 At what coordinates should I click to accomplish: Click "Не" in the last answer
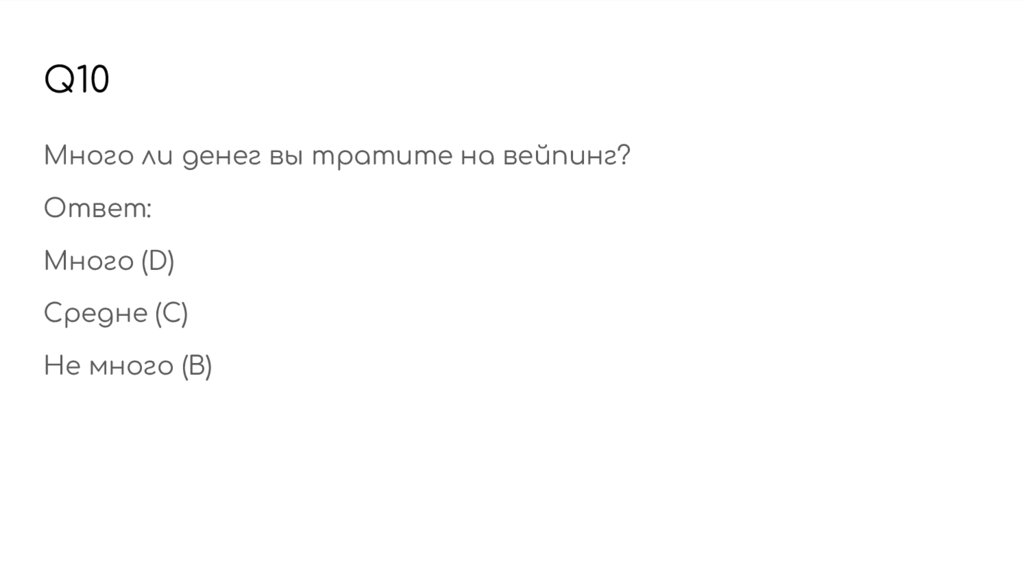pos(61,367)
